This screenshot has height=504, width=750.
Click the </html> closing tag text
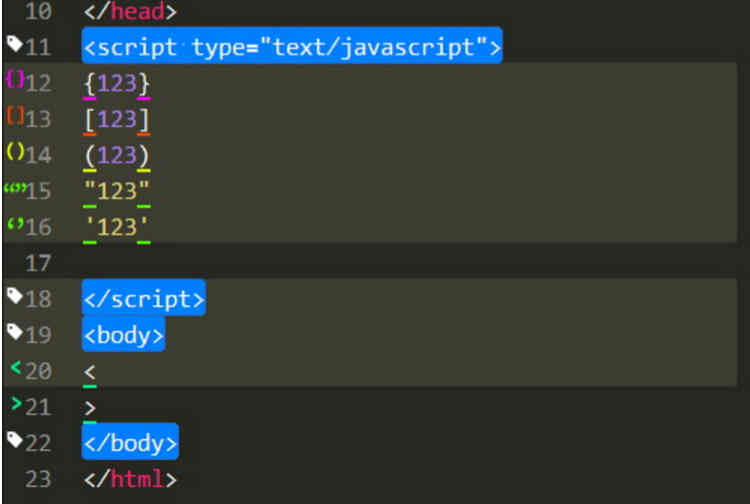tap(130, 478)
